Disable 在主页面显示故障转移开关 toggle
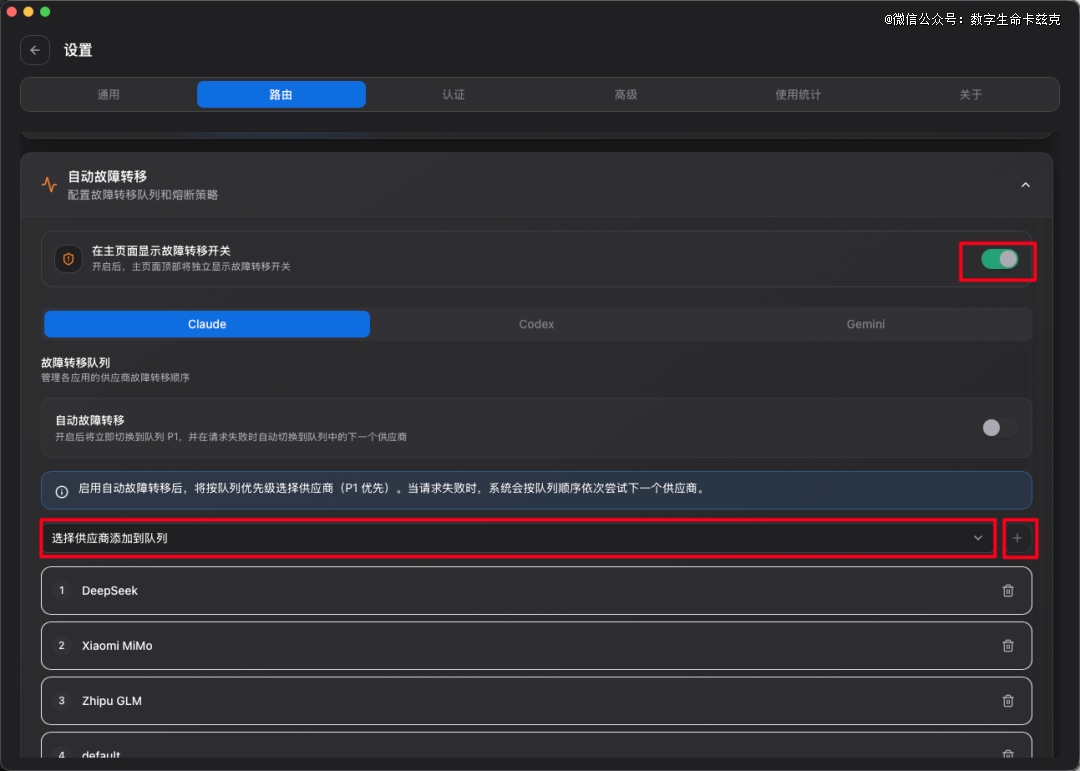This screenshot has width=1080, height=771. click(x=998, y=259)
